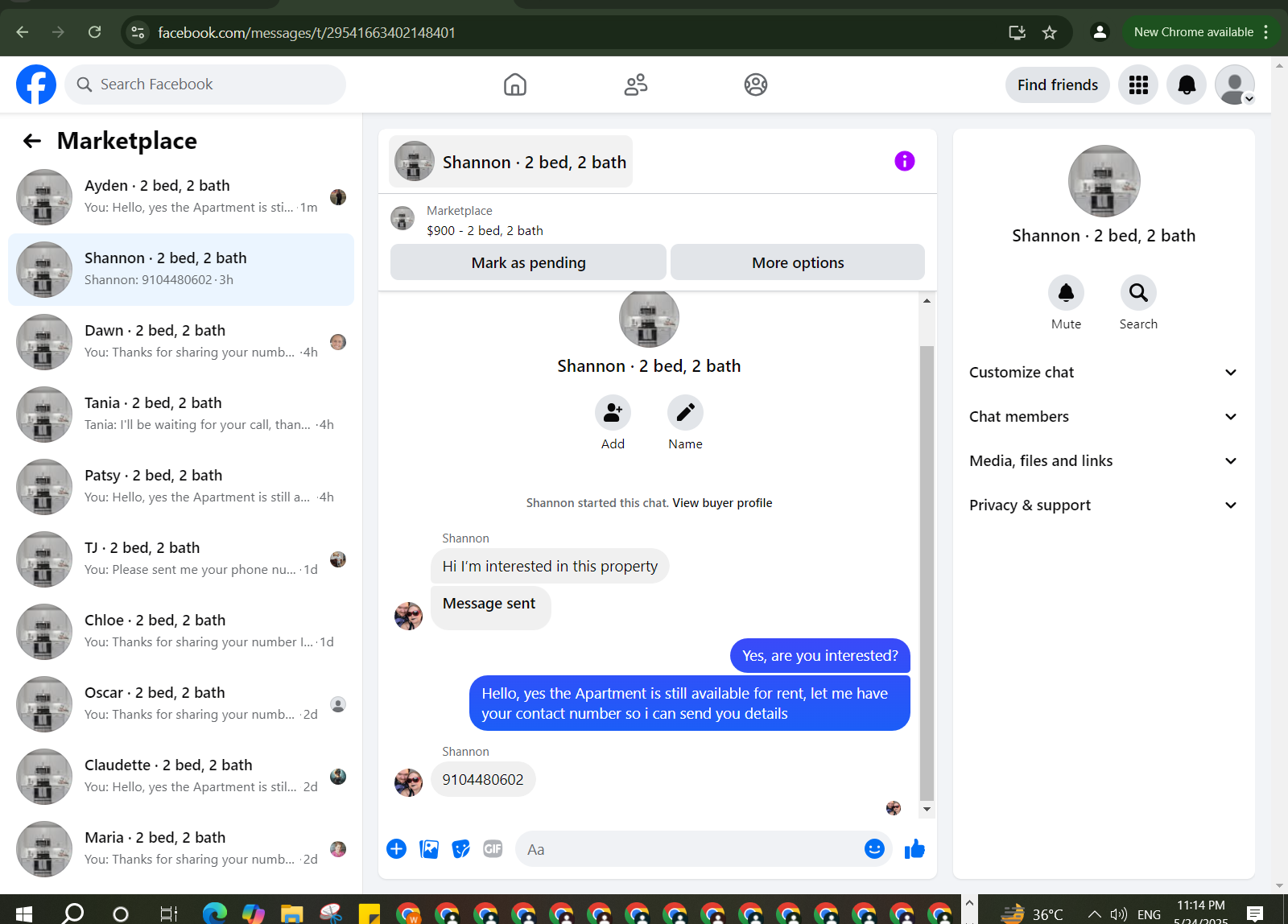Open Windows taskbar search
Image resolution: width=1288 pixels, height=924 pixels.
coord(73,913)
